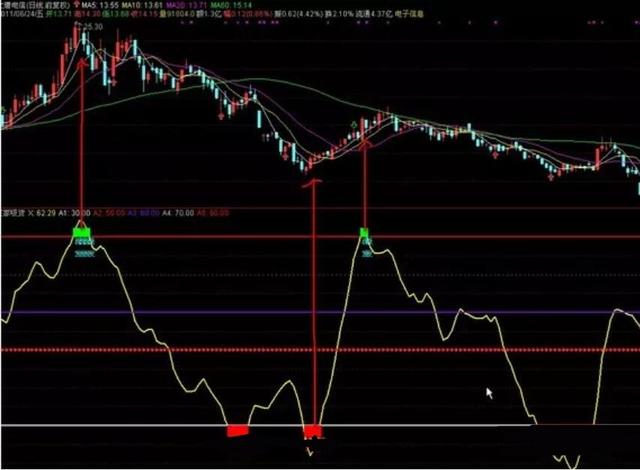Click the red arrow tip under the price low
The height and width of the screenshot is (470, 640).
[312, 183]
